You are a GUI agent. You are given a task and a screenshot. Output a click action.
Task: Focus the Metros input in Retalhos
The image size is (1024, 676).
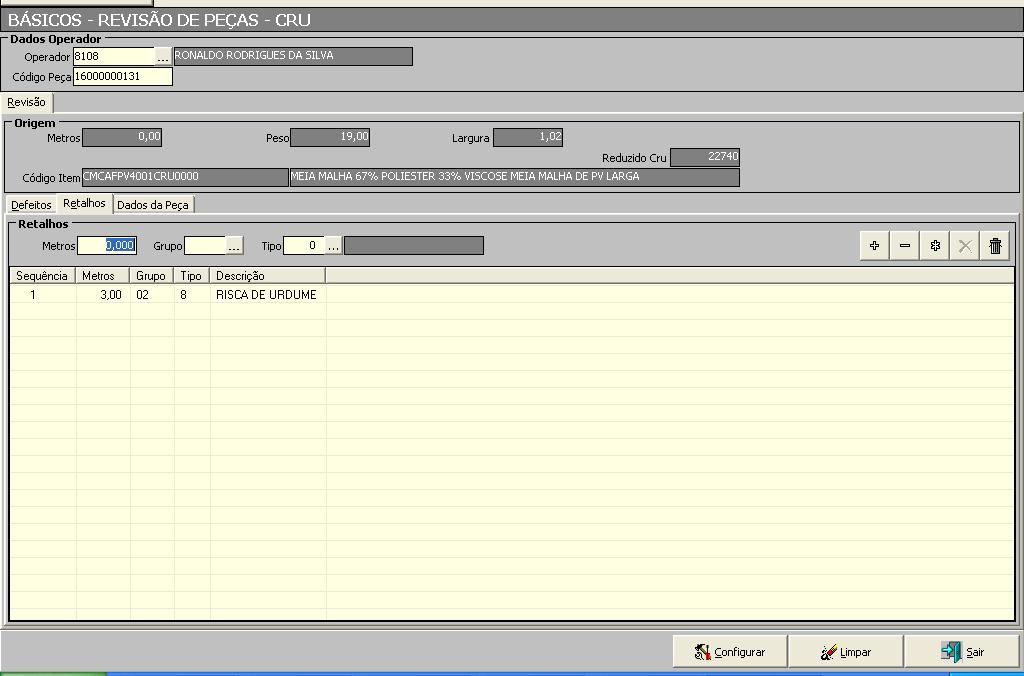(107, 246)
